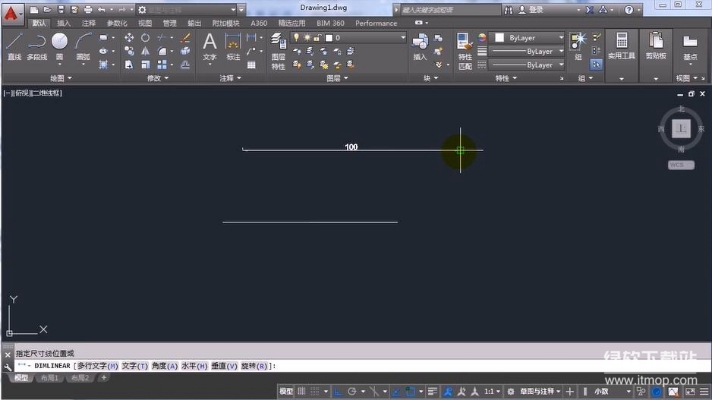Expand the Properties (特性) panel
This screenshot has height=400, width=712.
pyautogui.click(x=506, y=78)
